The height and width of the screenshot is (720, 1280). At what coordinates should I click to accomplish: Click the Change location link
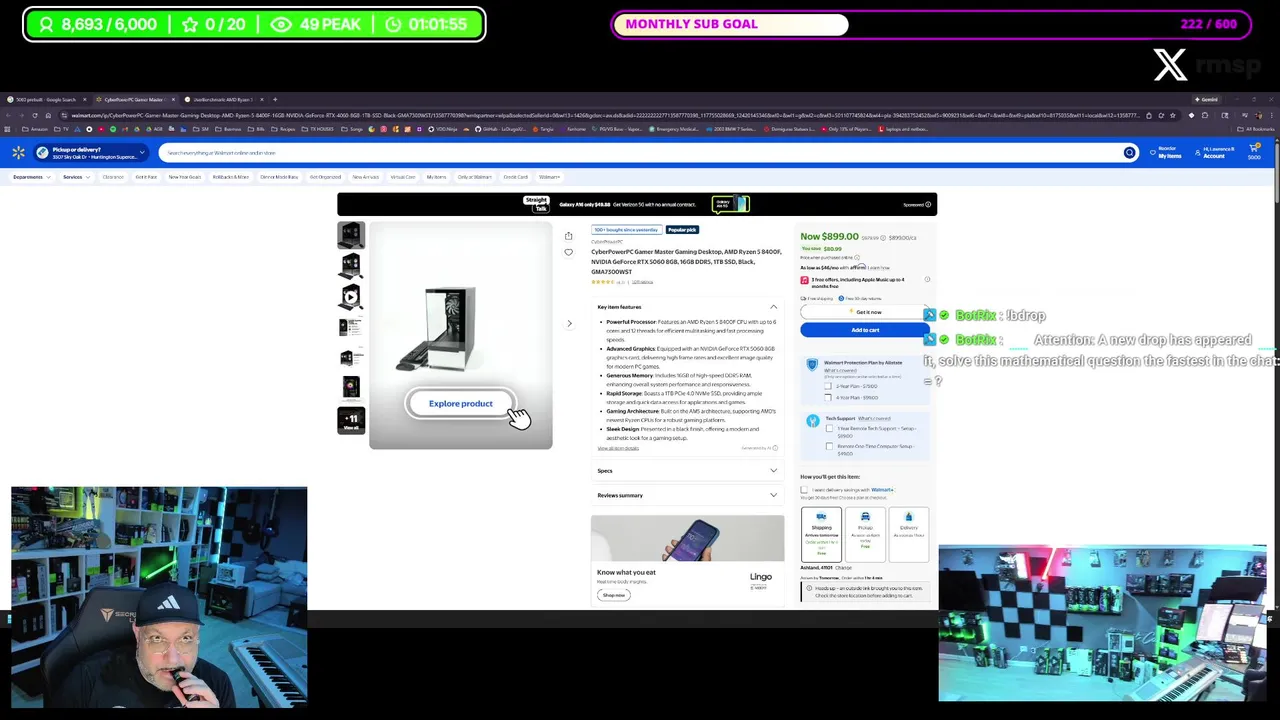tap(844, 568)
